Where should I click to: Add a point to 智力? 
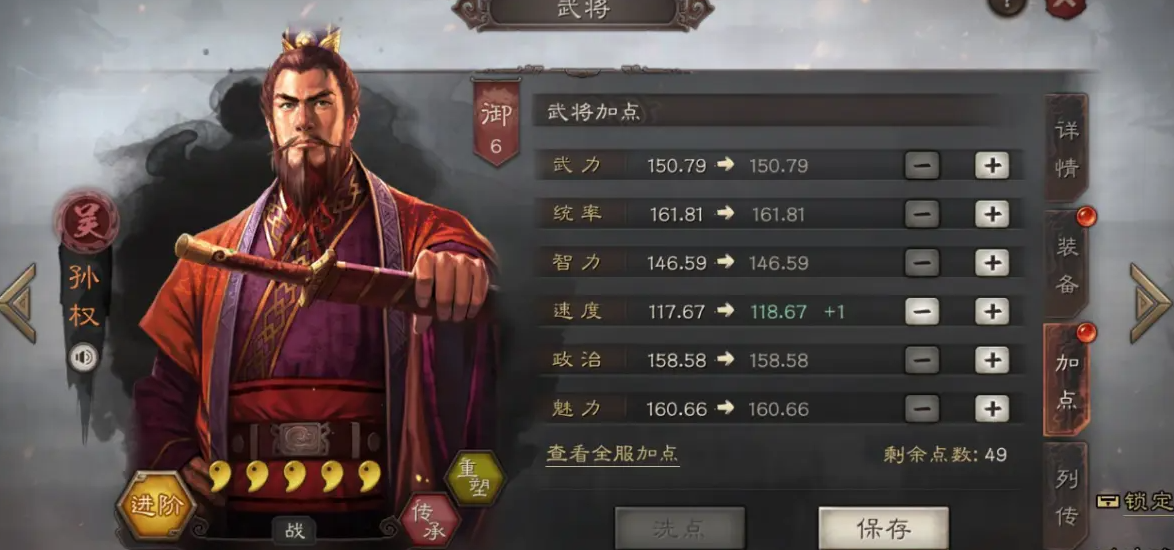991,263
